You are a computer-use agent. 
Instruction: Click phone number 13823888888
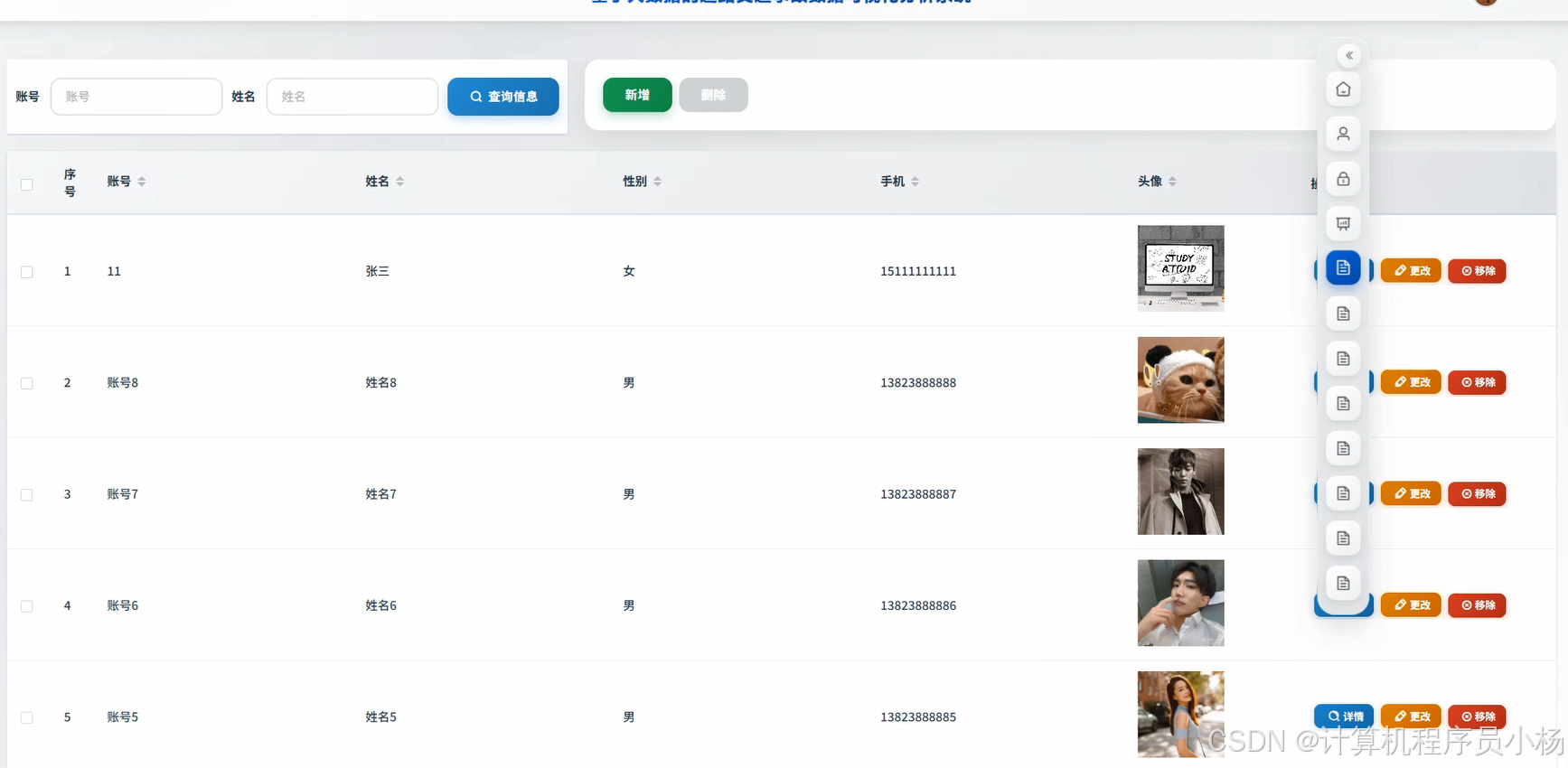918,383
